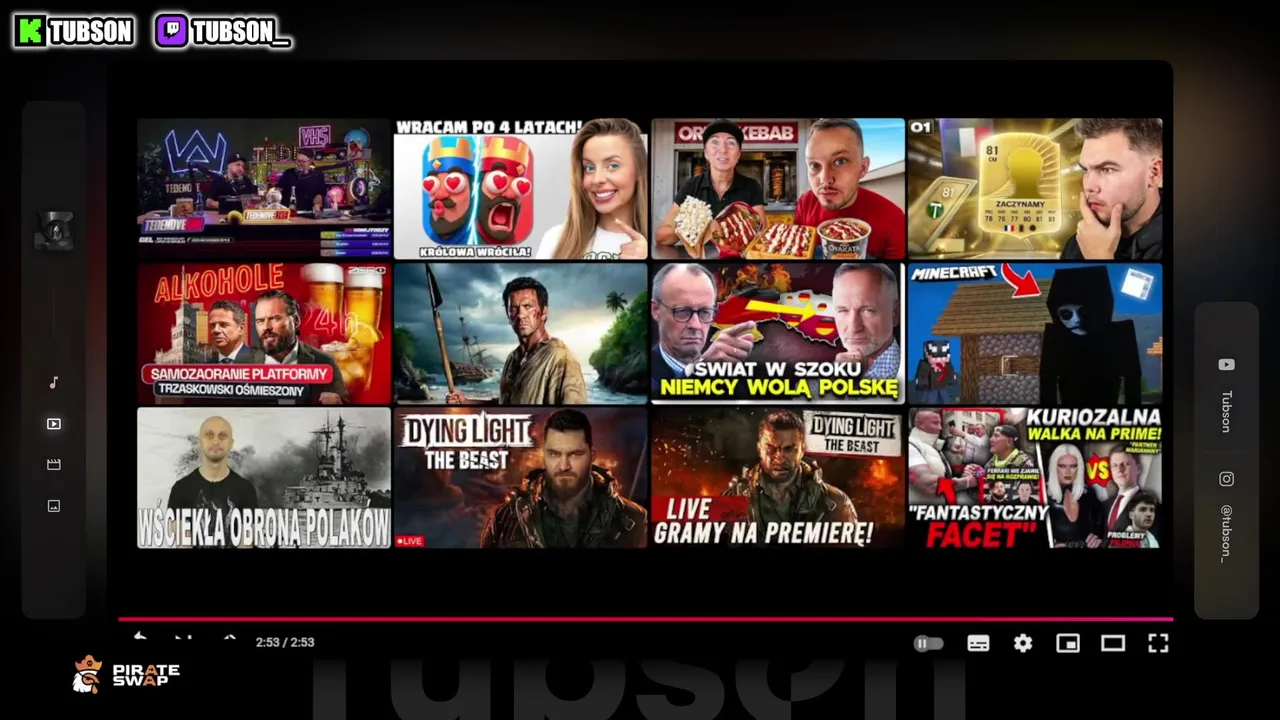The image size is (1280, 720).
Task: Click the Kick logo icon at top
Action: tap(30, 31)
